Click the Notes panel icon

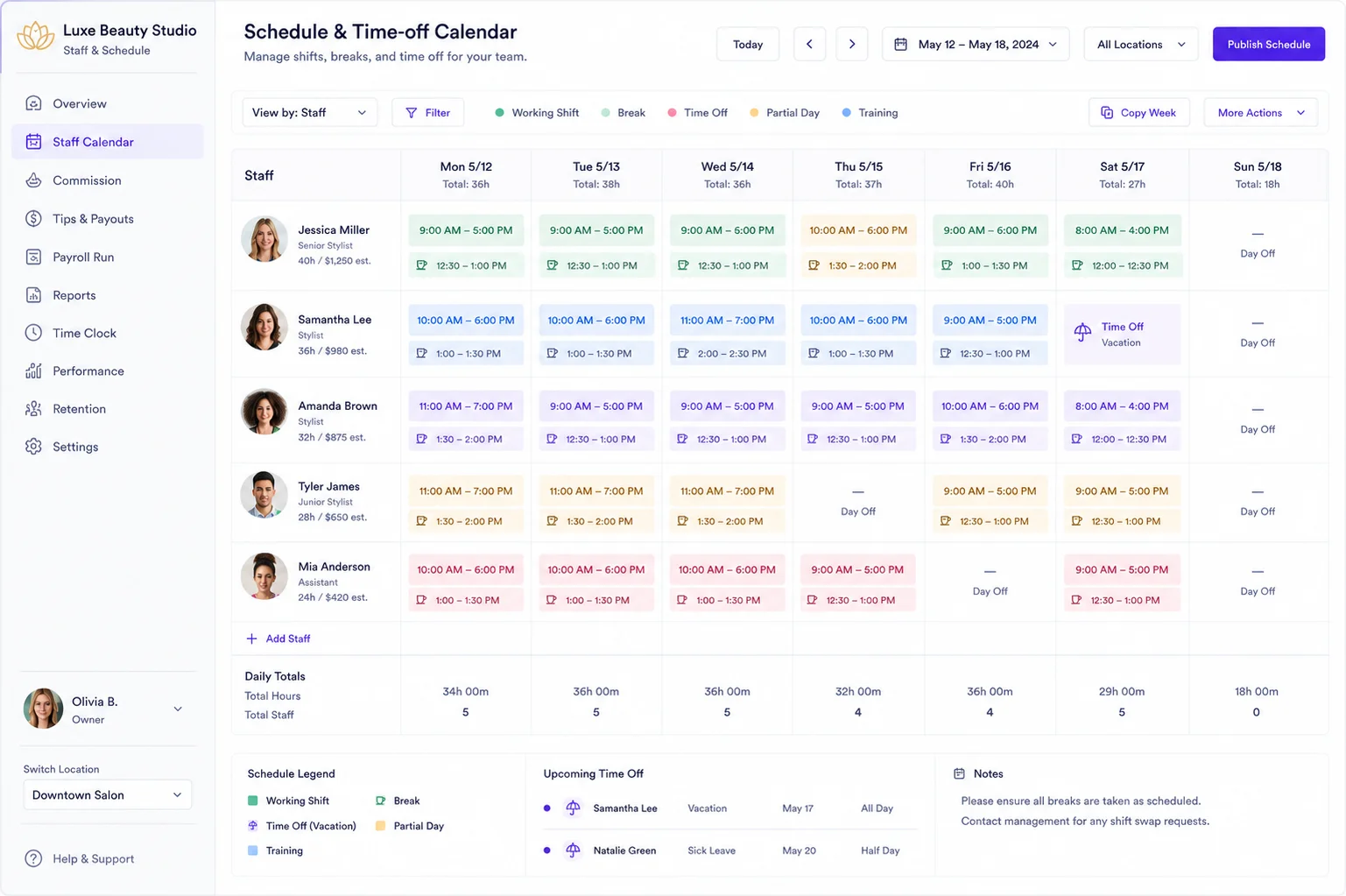[x=959, y=773]
